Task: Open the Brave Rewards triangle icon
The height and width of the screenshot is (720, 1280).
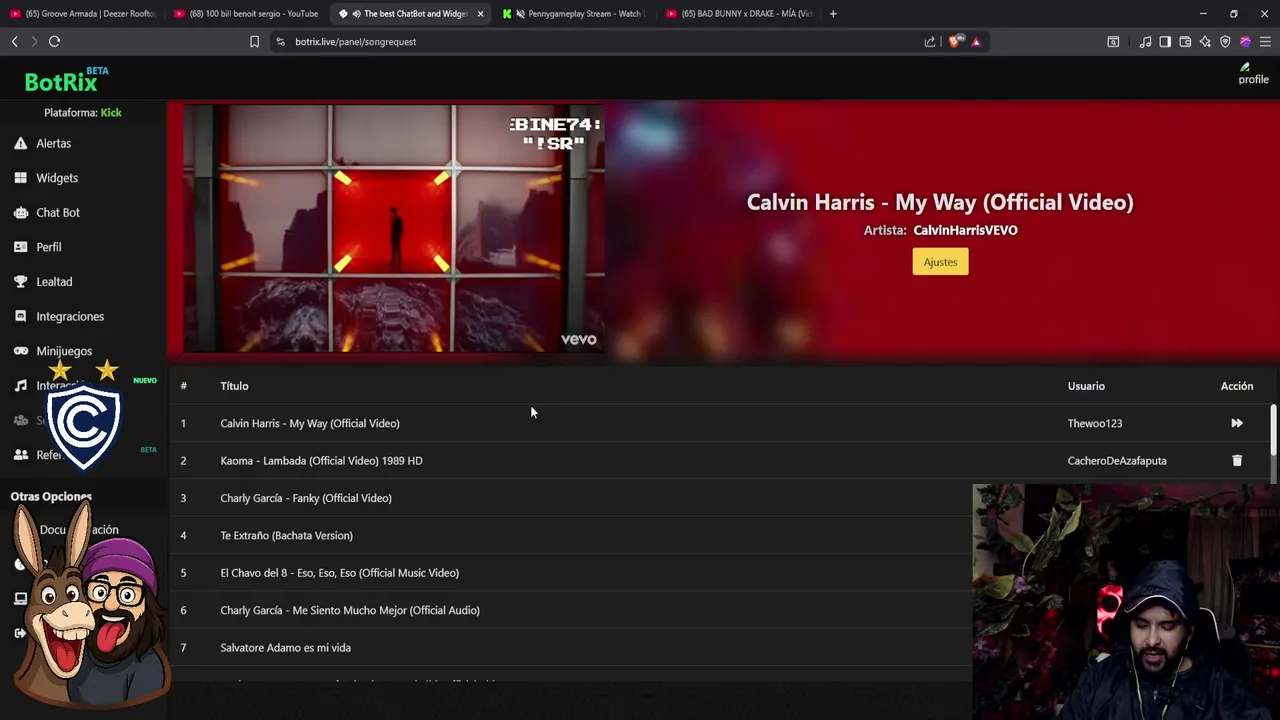Action: (x=976, y=41)
